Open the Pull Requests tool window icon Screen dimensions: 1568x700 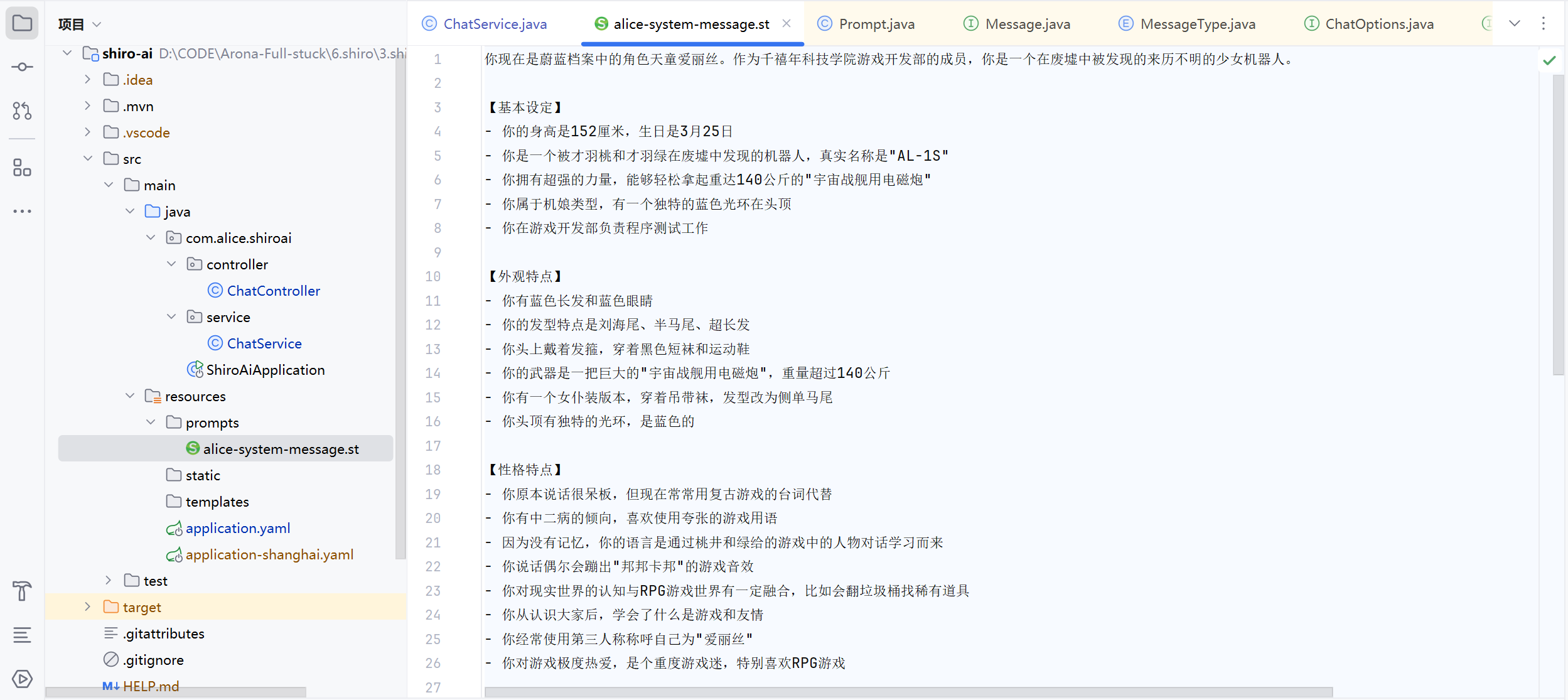pyautogui.click(x=22, y=110)
